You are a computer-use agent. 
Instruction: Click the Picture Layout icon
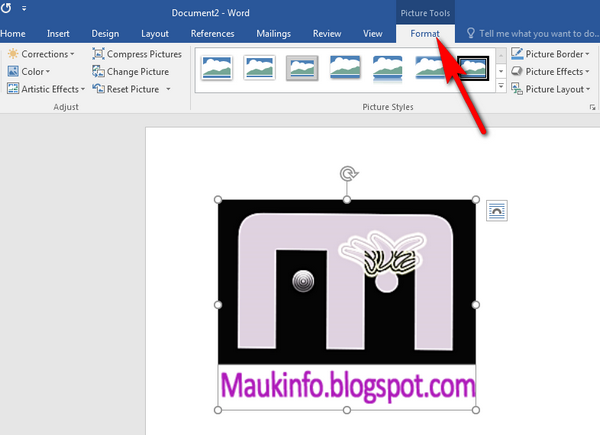click(x=517, y=89)
